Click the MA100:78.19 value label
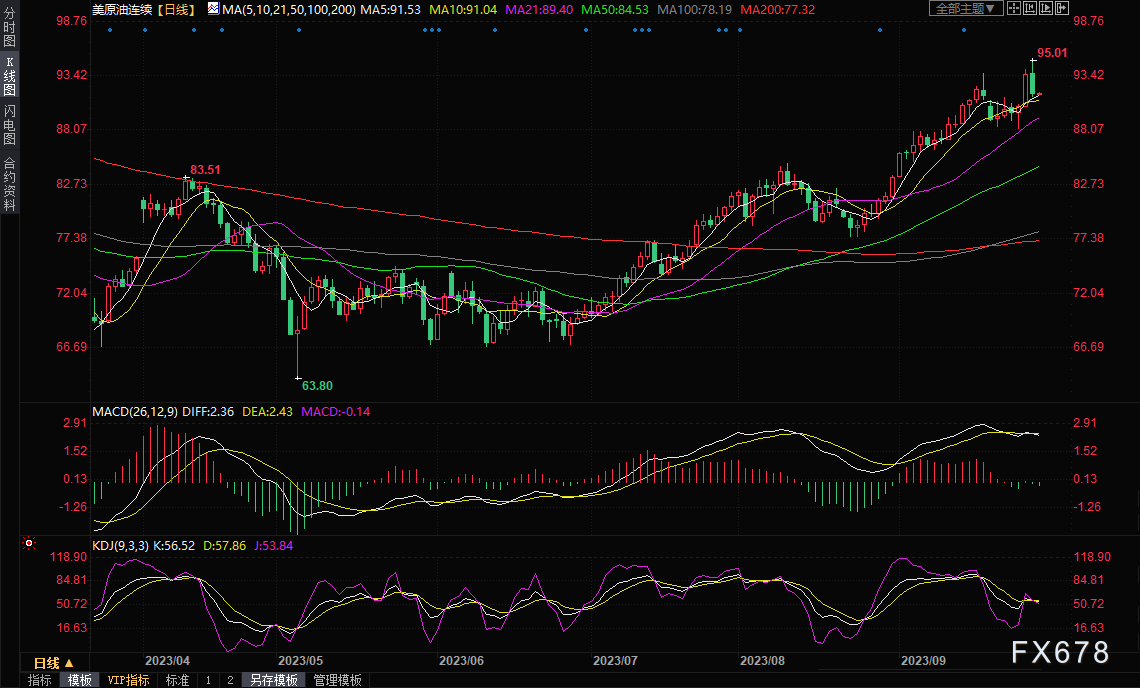1140x688 pixels. (x=694, y=9)
